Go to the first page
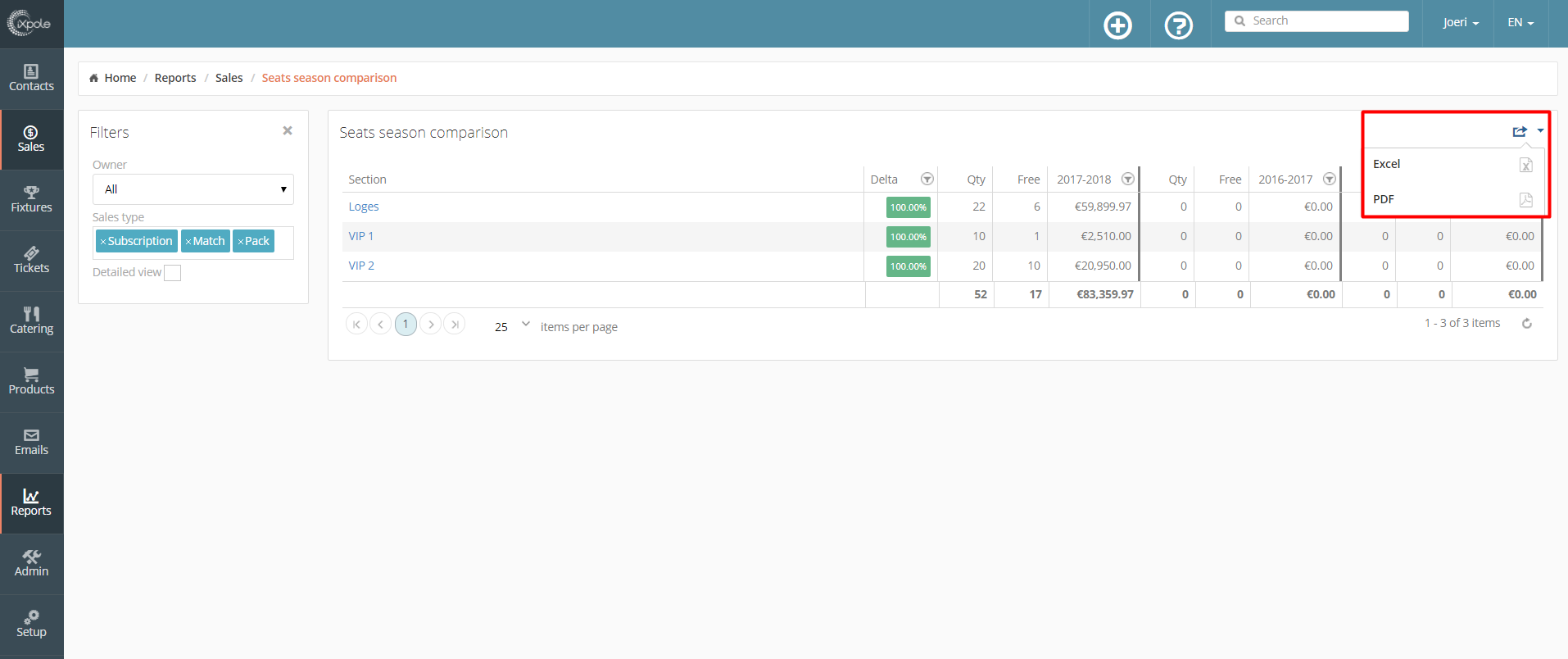 click(x=356, y=325)
